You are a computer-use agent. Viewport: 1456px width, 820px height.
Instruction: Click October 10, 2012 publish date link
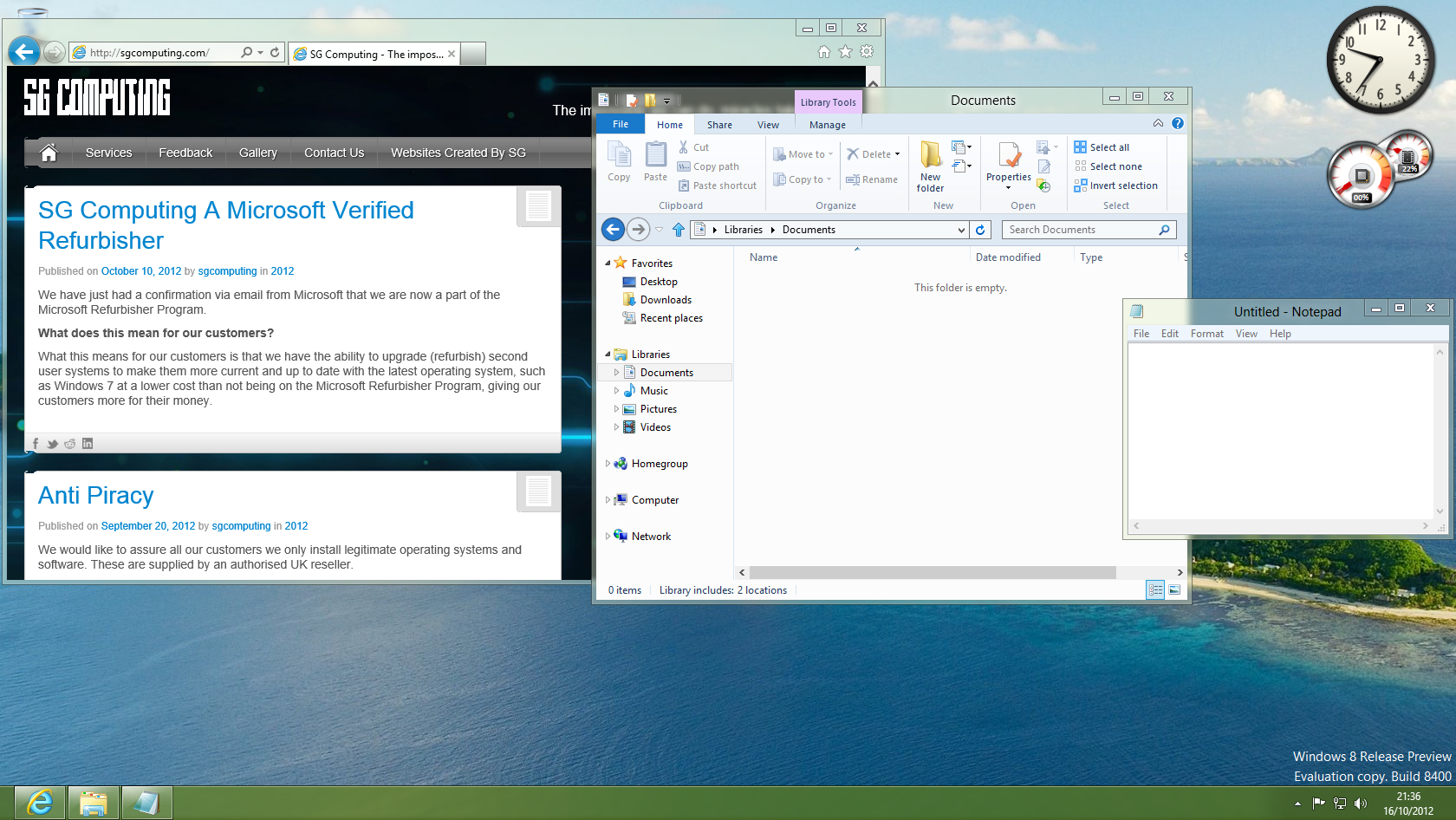pyautogui.click(x=141, y=271)
